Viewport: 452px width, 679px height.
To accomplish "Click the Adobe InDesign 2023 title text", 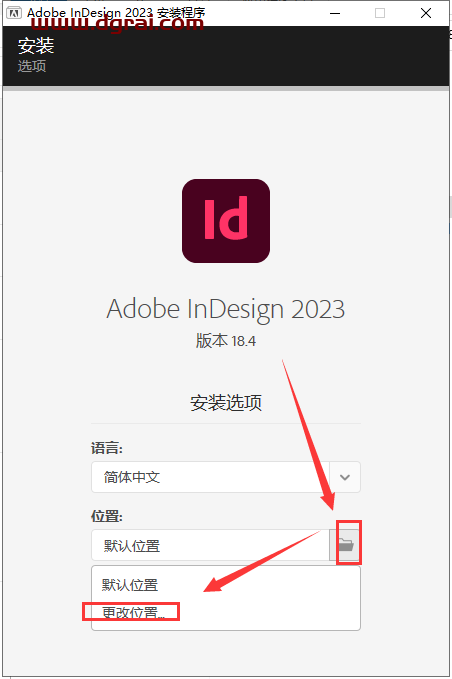I will point(226,310).
